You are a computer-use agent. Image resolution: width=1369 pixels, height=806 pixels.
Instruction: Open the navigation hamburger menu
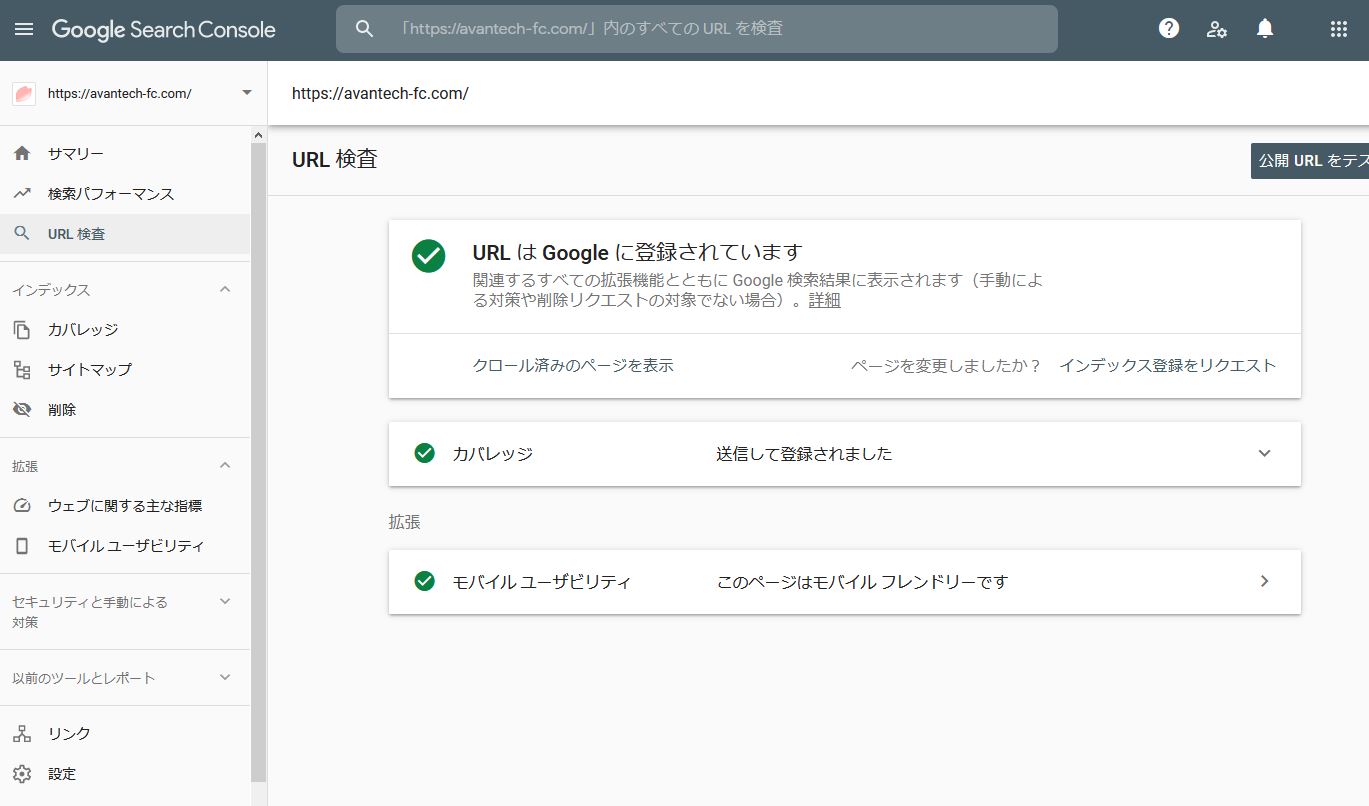pos(24,28)
